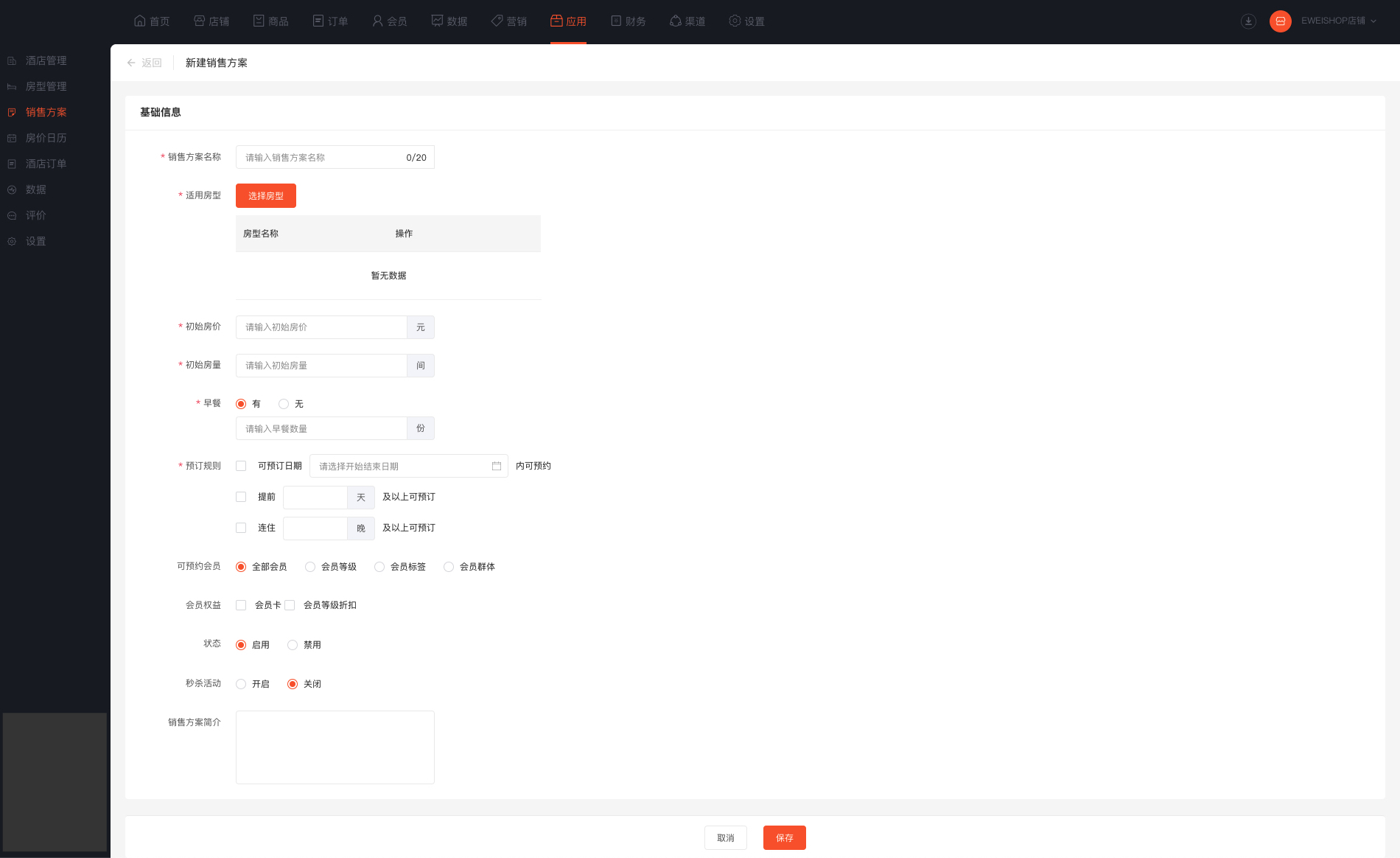Click the 订单 order icon in top bar

click(318, 21)
